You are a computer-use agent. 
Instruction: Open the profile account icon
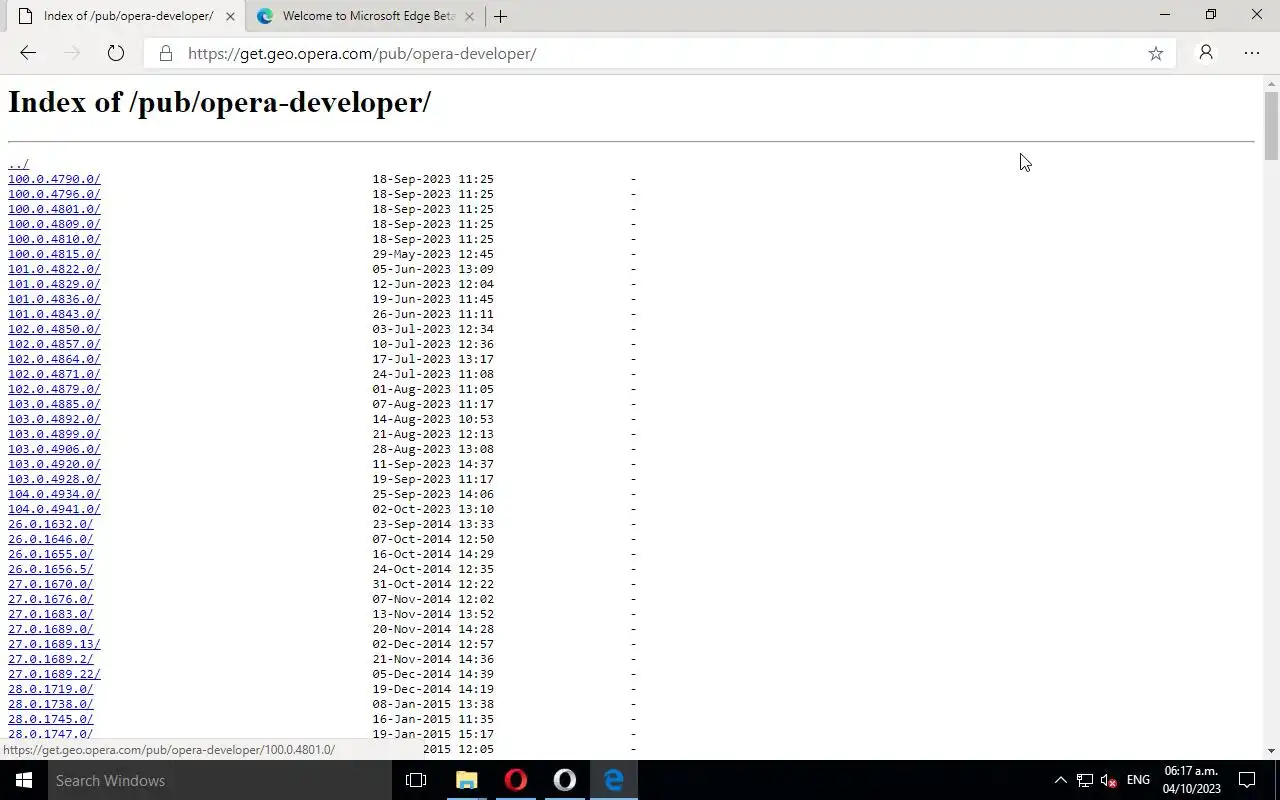(1206, 53)
